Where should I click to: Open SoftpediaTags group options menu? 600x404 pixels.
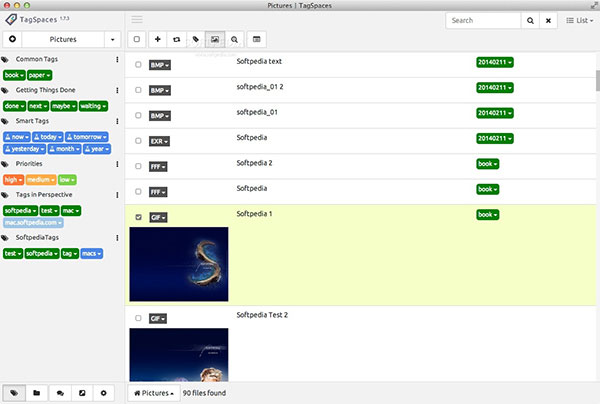(x=117, y=238)
